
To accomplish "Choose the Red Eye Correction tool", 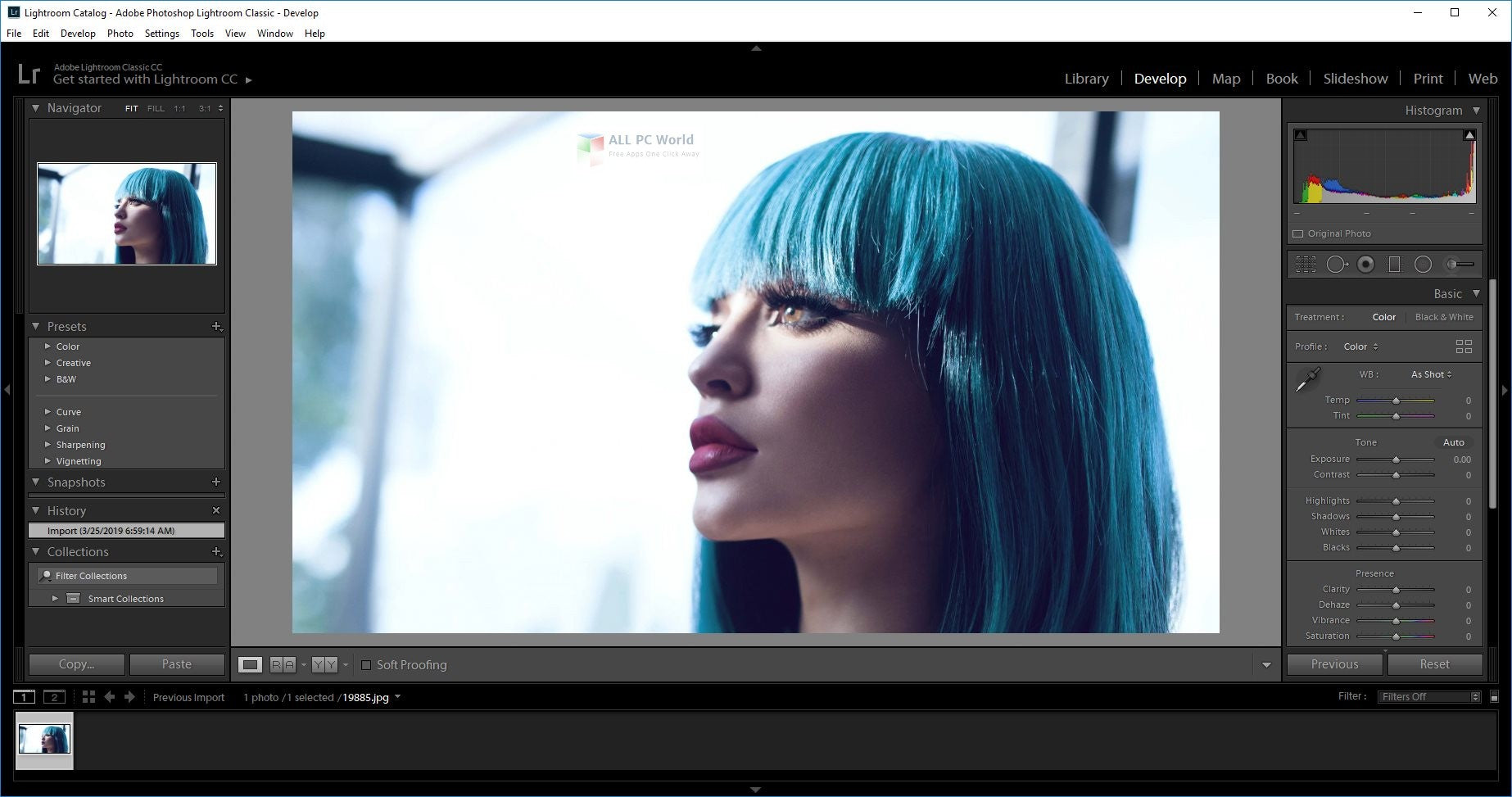I will pyautogui.click(x=1365, y=264).
